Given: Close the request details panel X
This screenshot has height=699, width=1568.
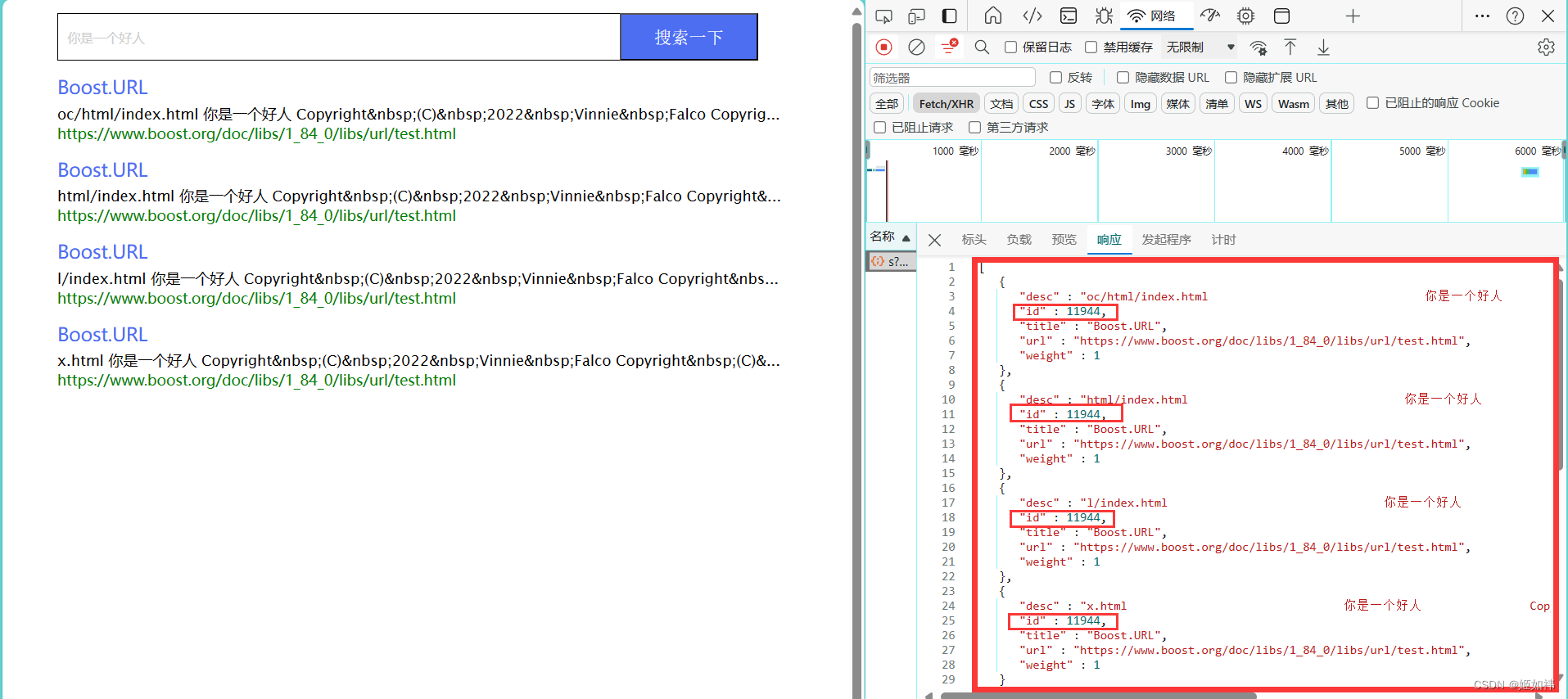Looking at the screenshot, I should coord(934,240).
